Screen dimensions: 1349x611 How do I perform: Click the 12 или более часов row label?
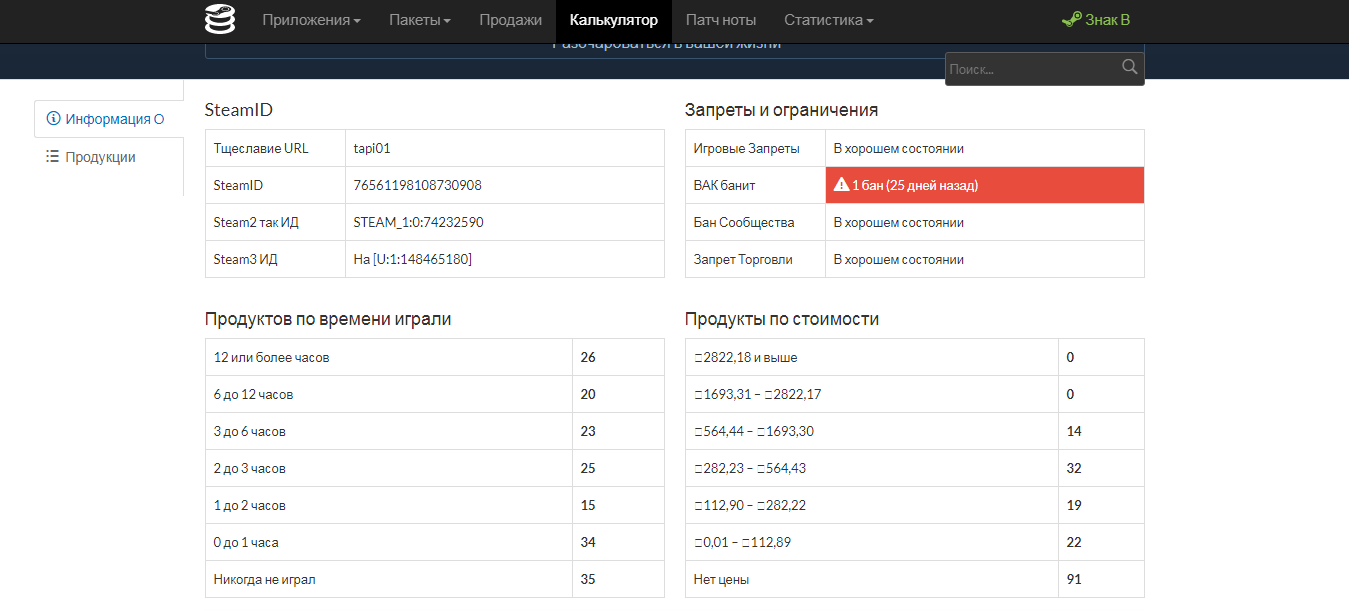coord(272,357)
